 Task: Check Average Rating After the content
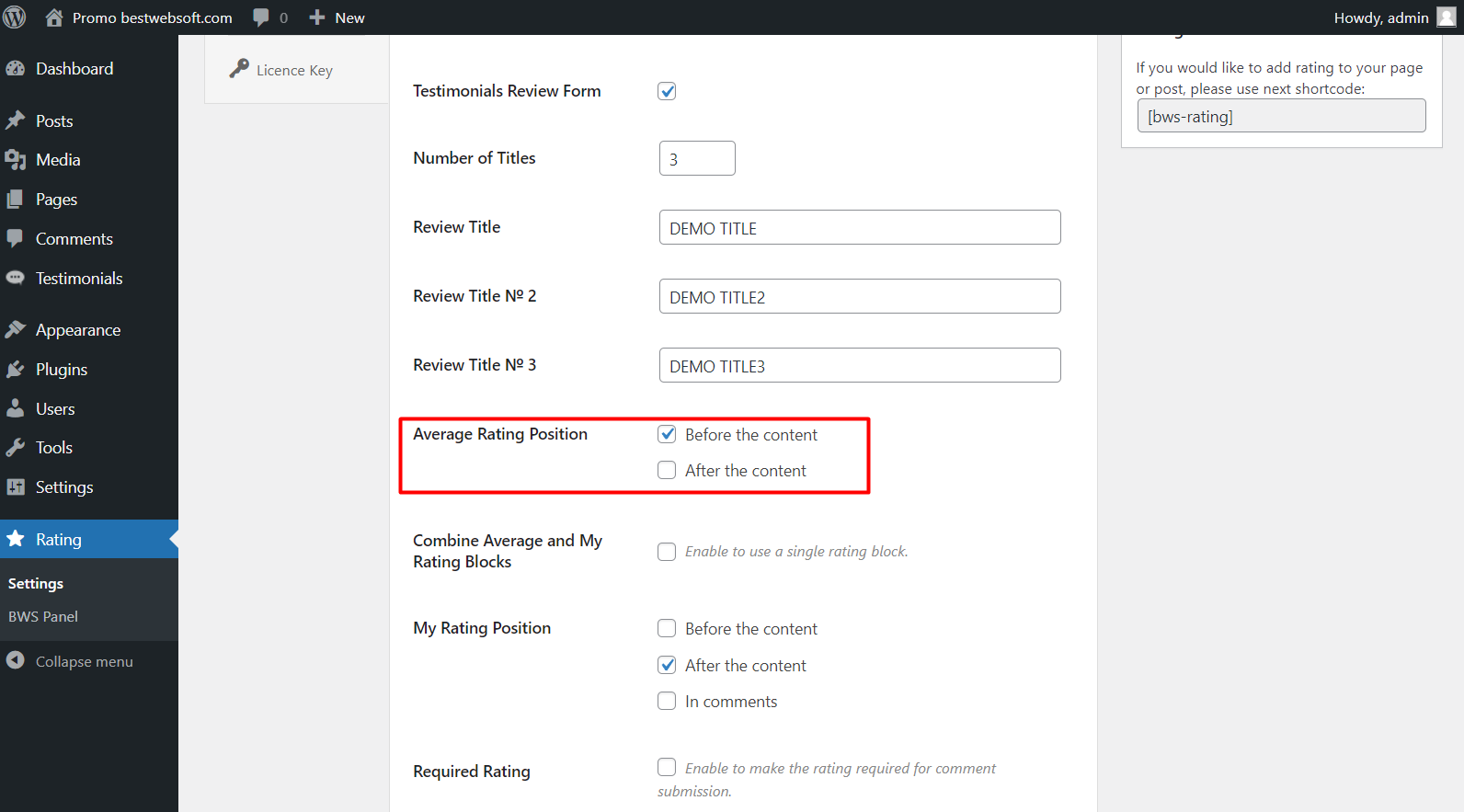click(x=667, y=470)
